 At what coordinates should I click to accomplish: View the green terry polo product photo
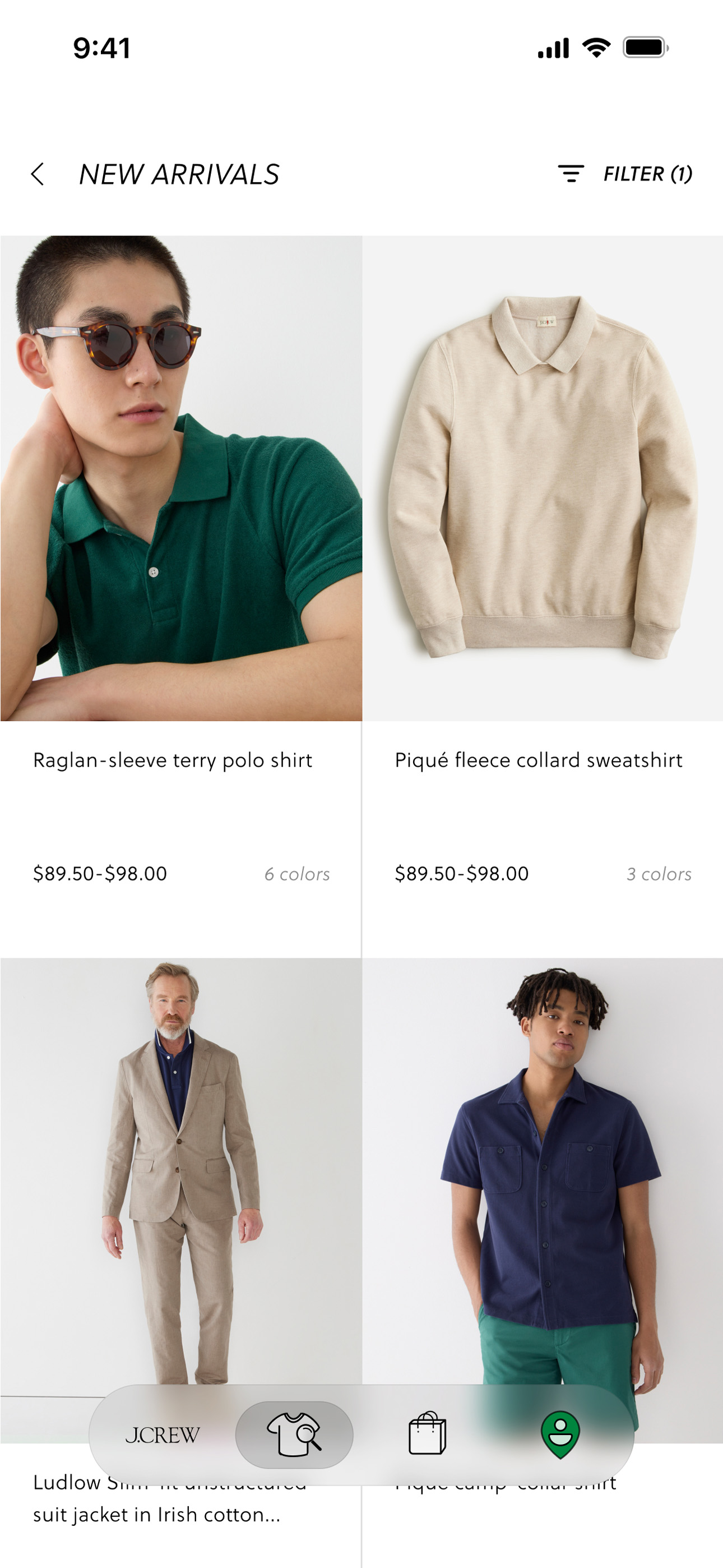182,478
